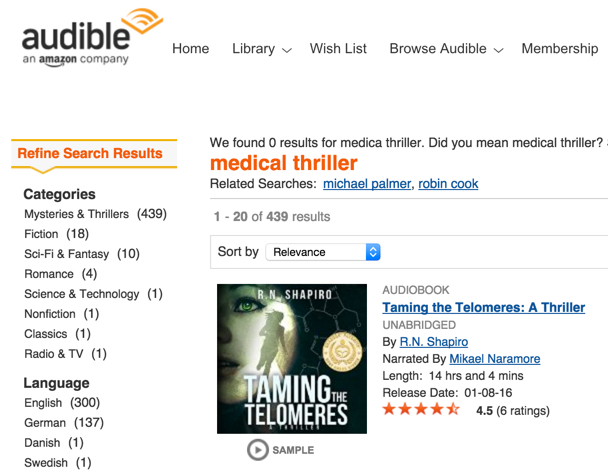608x475 pixels.
Task: Go to the Home page
Action: [x=191, y=48]
